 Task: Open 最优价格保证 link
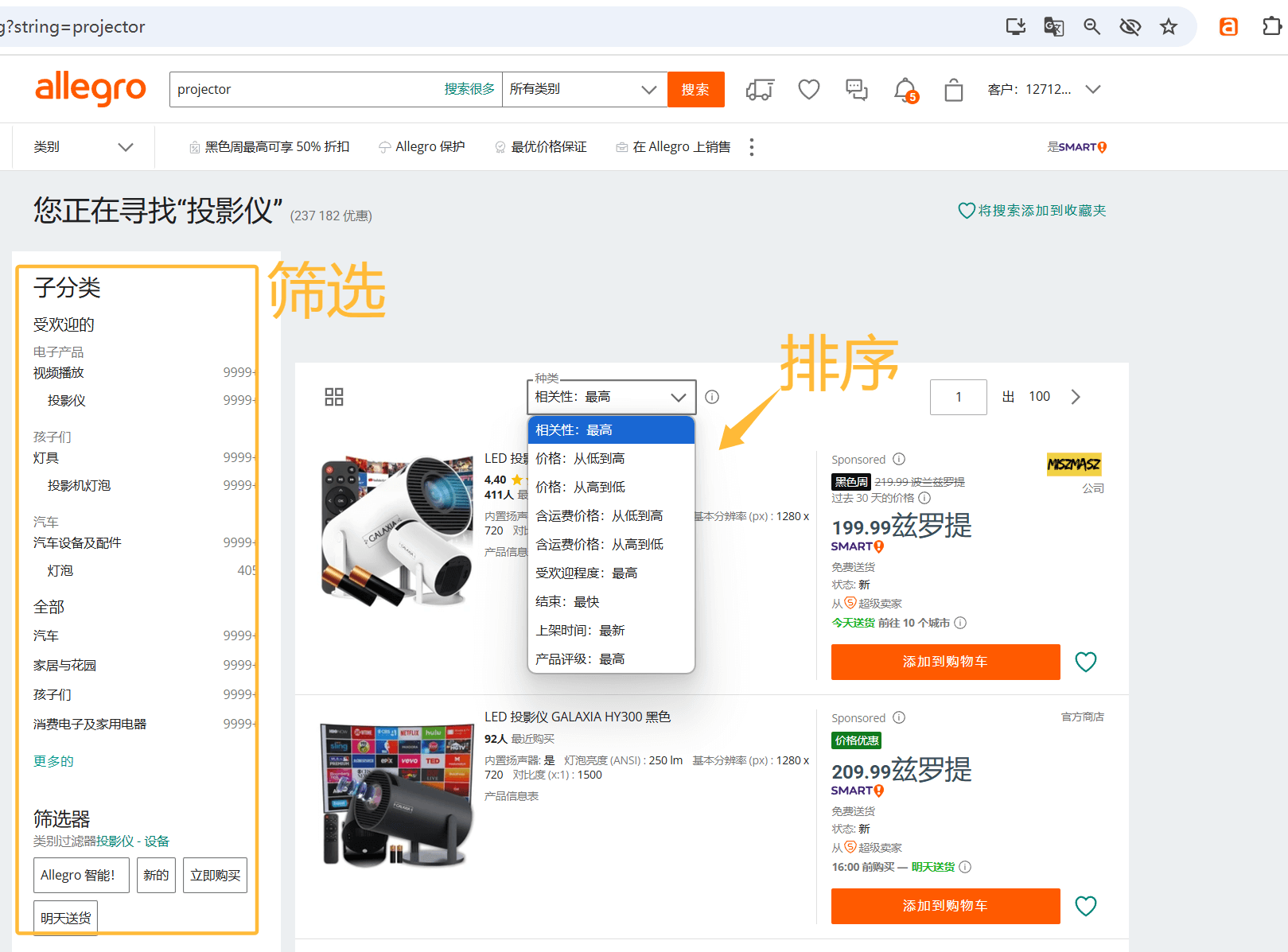tap(541, 147)
